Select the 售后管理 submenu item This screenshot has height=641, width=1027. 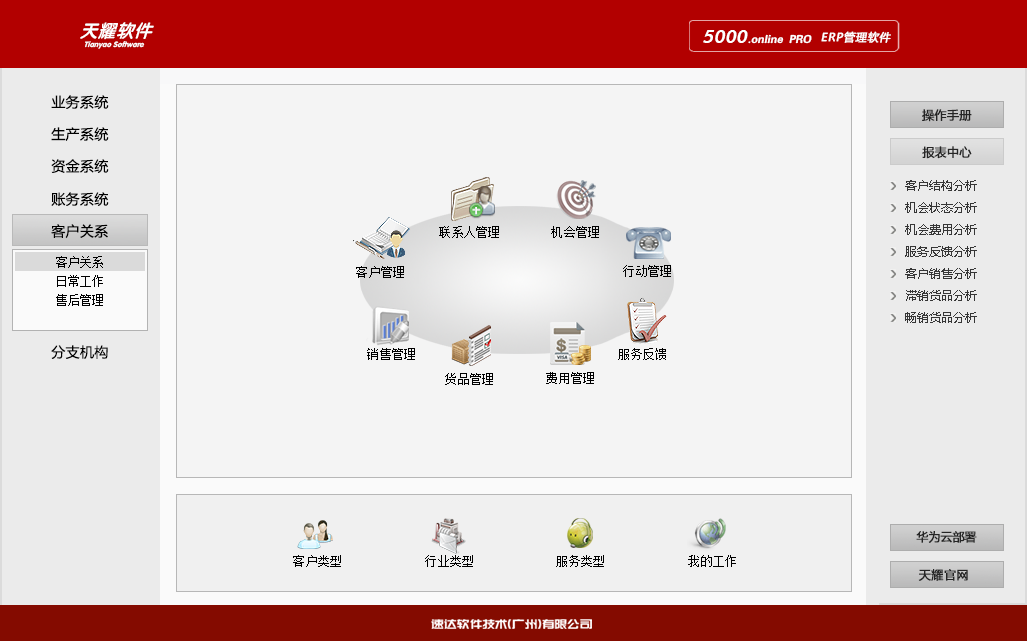(80, 301)
